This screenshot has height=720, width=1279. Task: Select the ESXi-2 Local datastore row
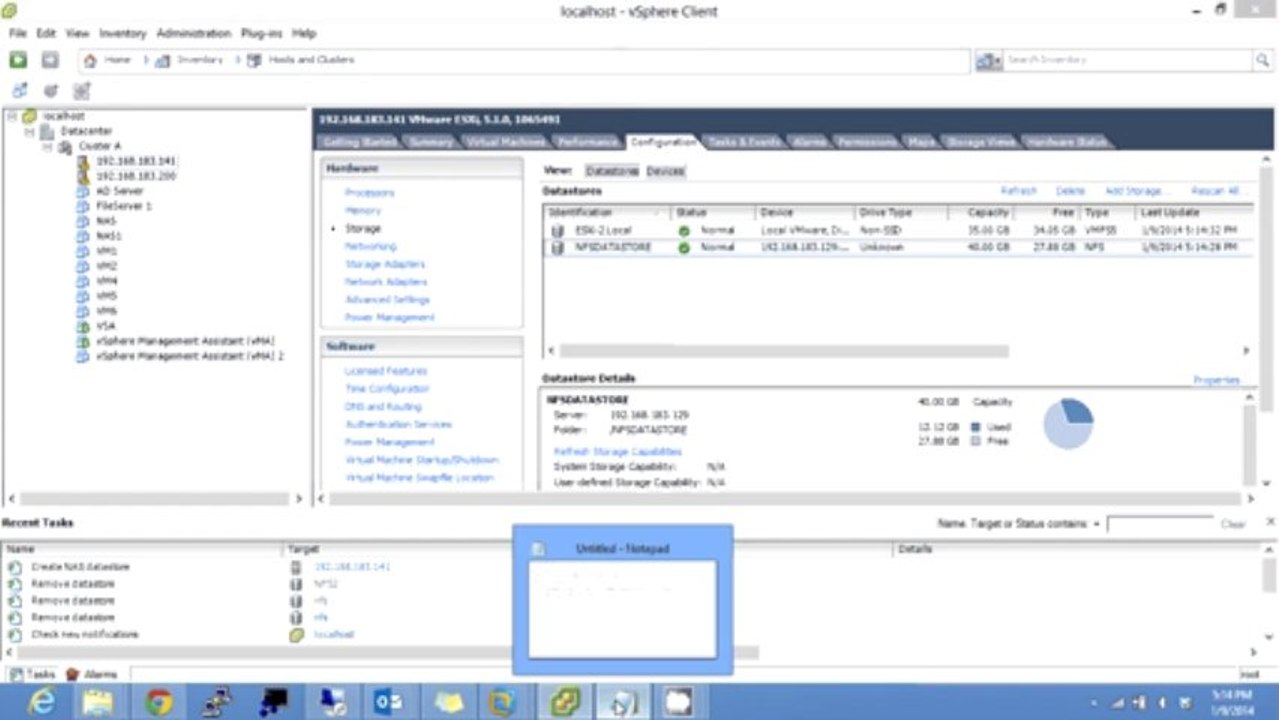click(897, 230)
